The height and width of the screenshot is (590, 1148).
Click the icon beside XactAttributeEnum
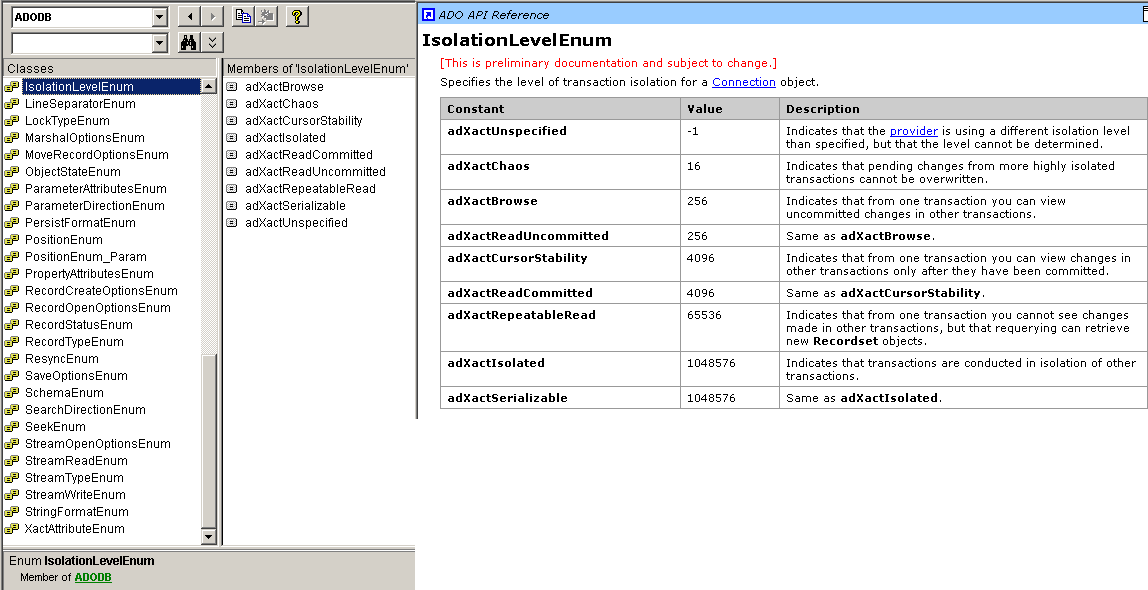click(12, 529)
